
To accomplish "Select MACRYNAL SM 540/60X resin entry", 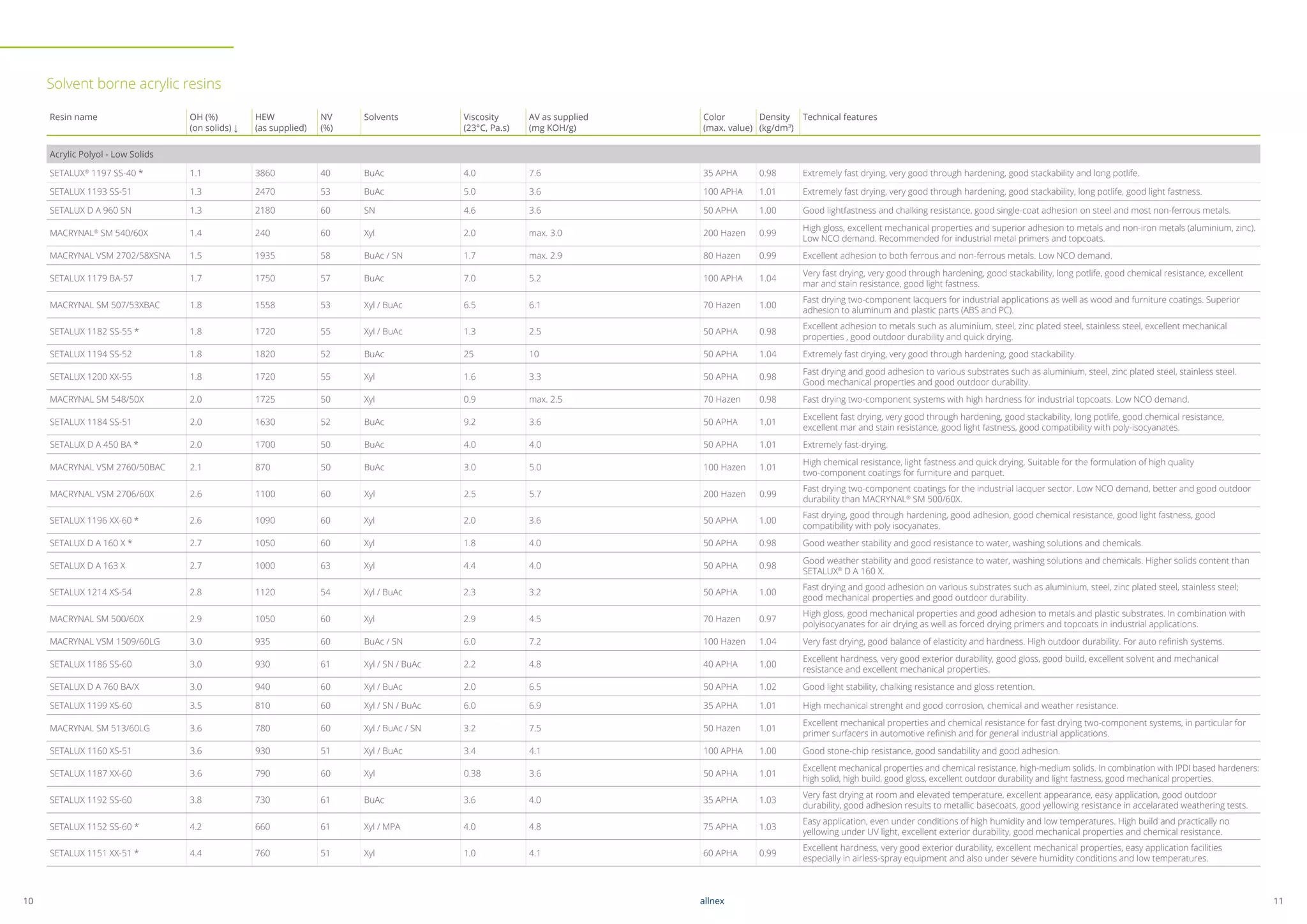I will 98,233.
